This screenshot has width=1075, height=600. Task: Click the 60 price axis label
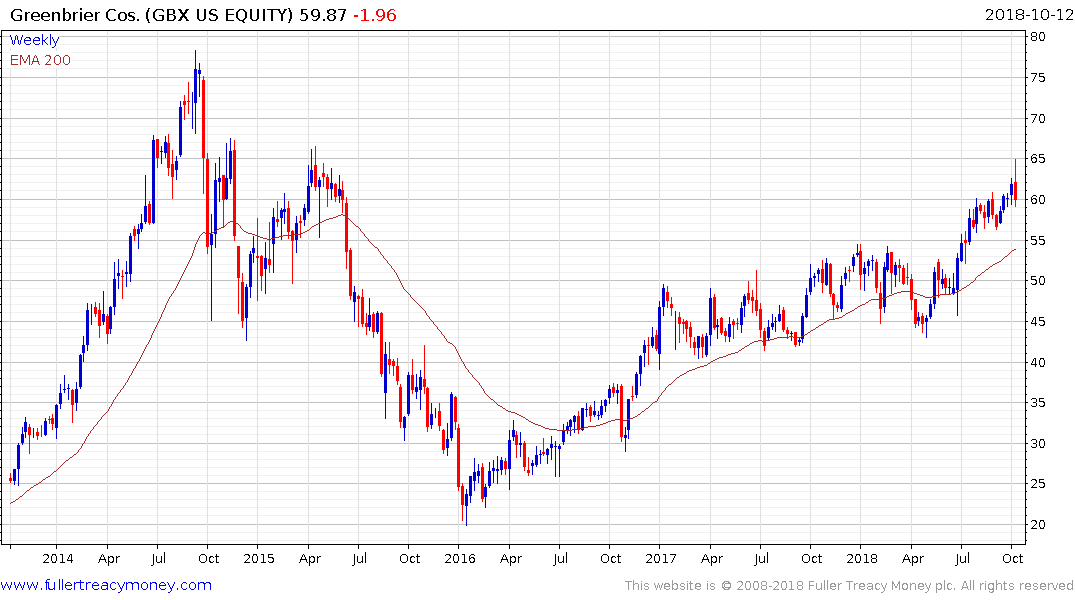1037,200
